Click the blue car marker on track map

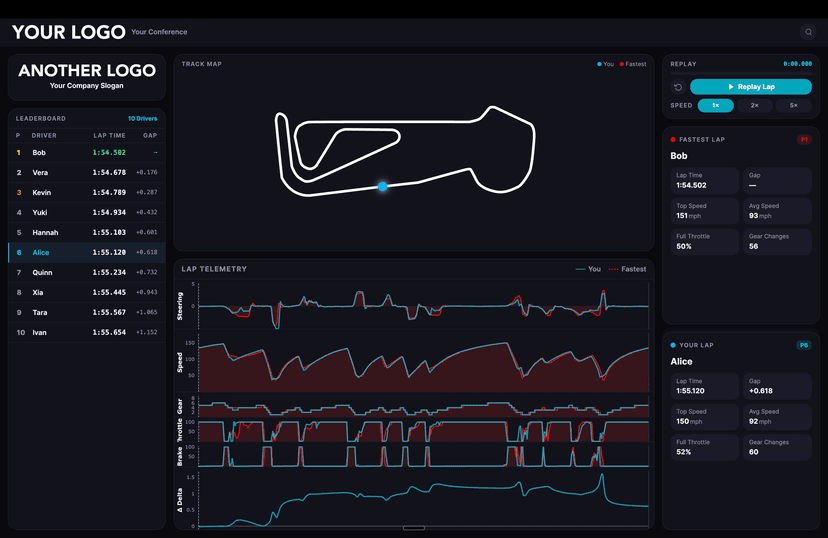382,186
